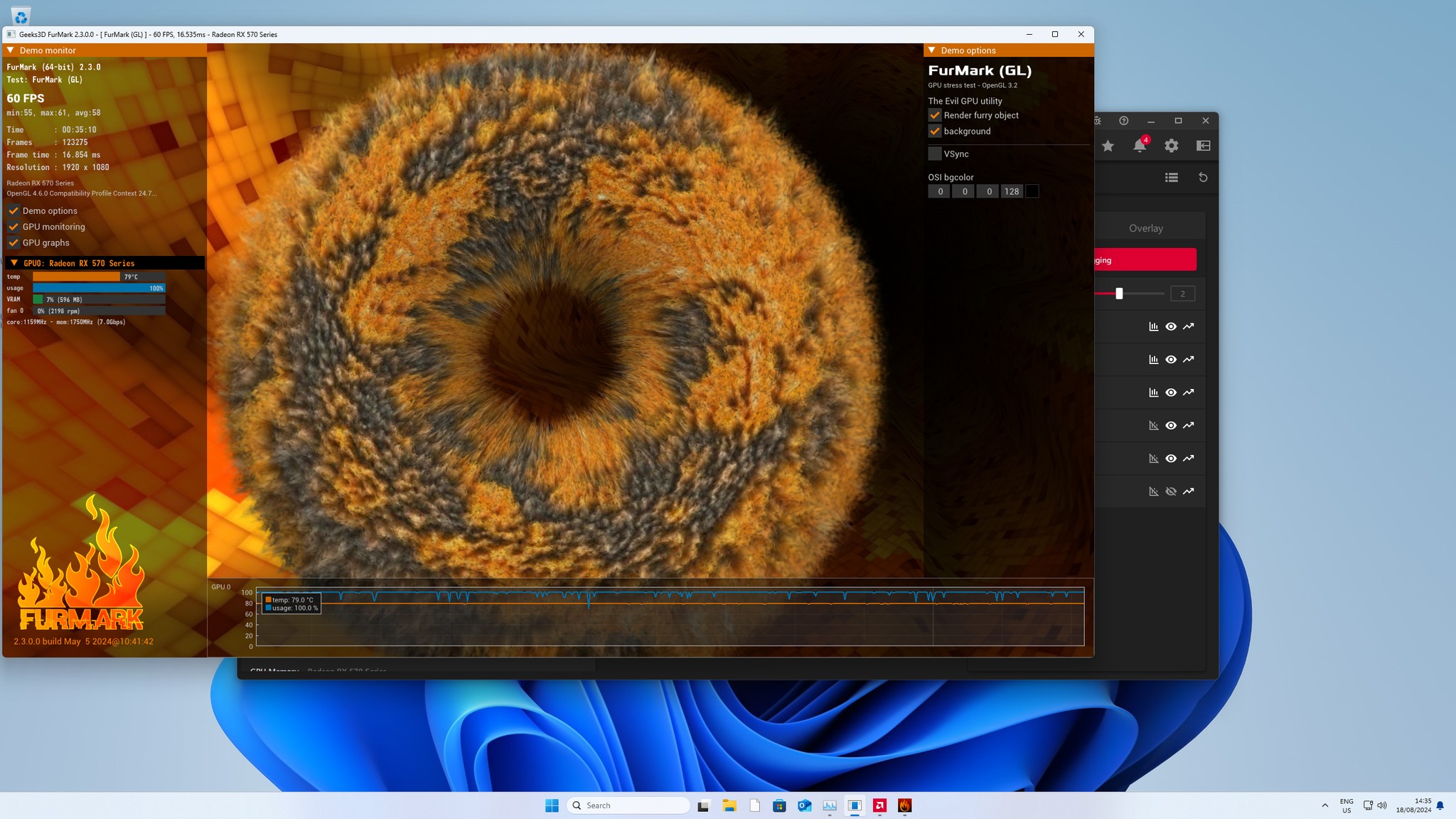Viewport: 1456px width, 819px height.
Task: Open the AMD Software taskbar icon
Action: click(x=879, y=805)
